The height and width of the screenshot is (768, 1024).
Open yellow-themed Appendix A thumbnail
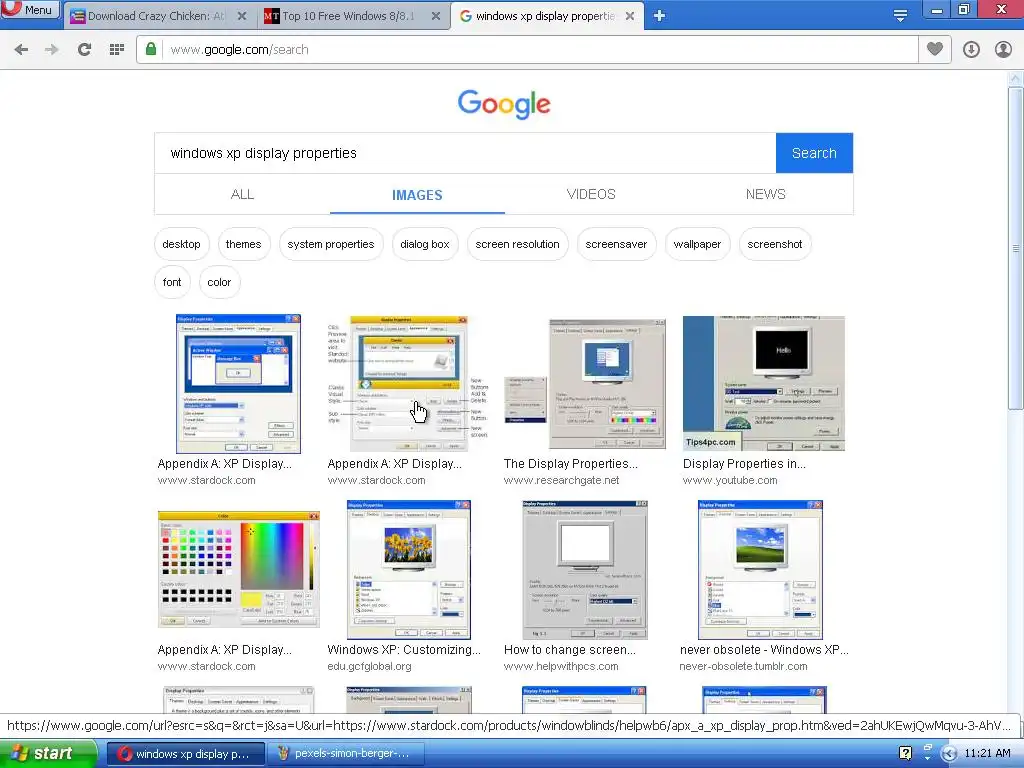[408, 384]
